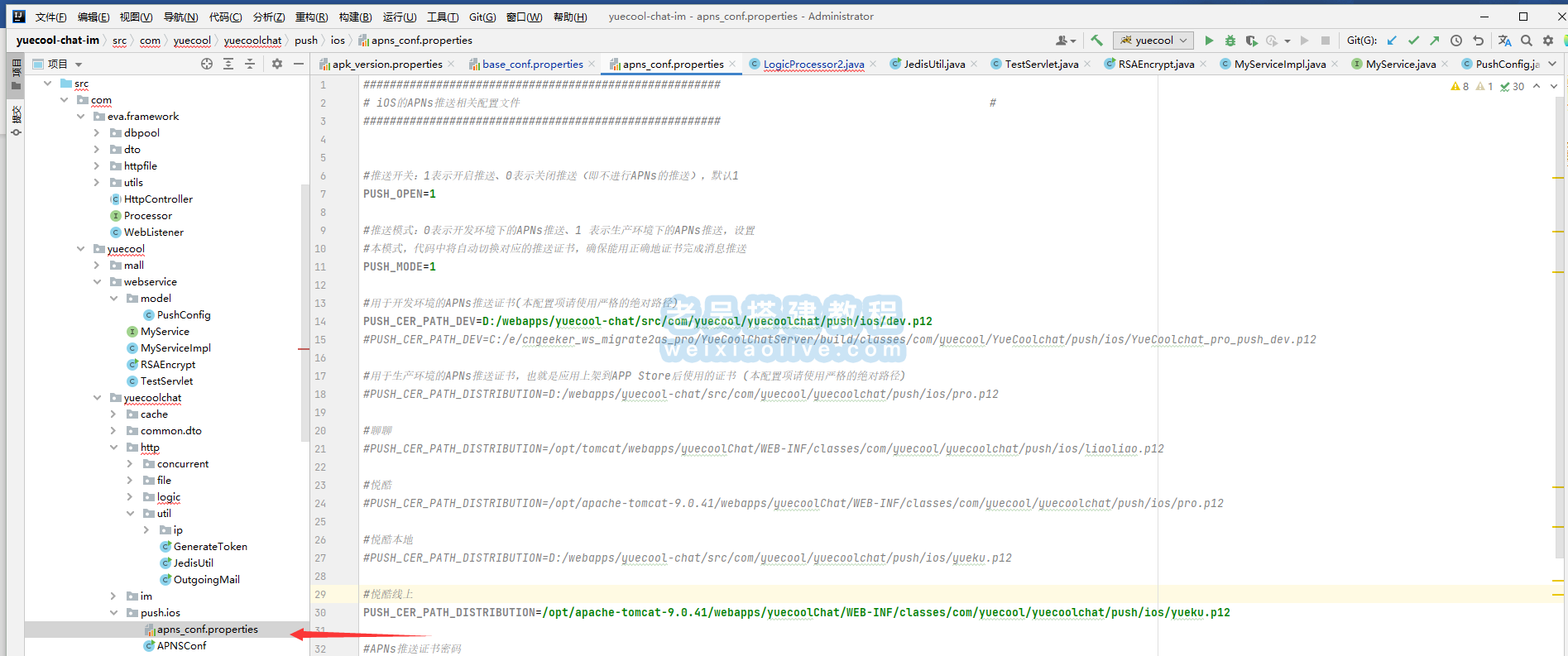This screenshot has width=1568, height=656.
Task: Switch to base_conf.properties tab
Action: tap(532, 65)
